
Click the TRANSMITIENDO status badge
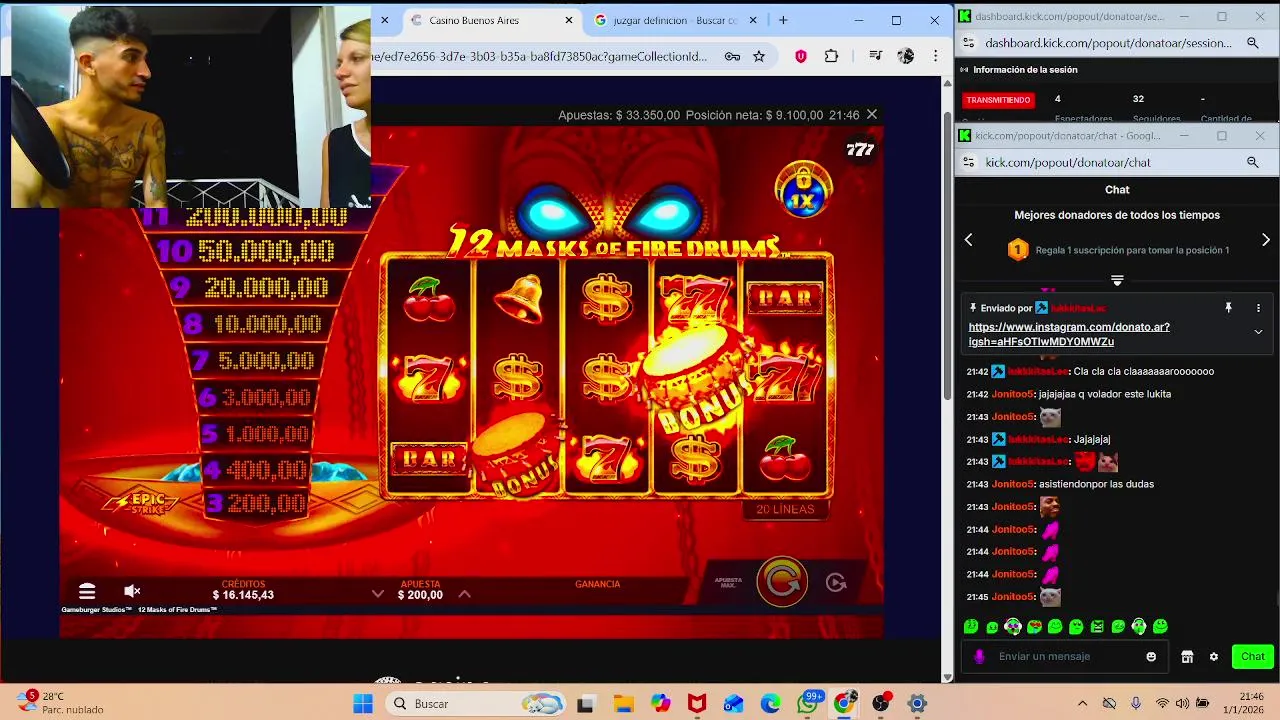(998, 100)
